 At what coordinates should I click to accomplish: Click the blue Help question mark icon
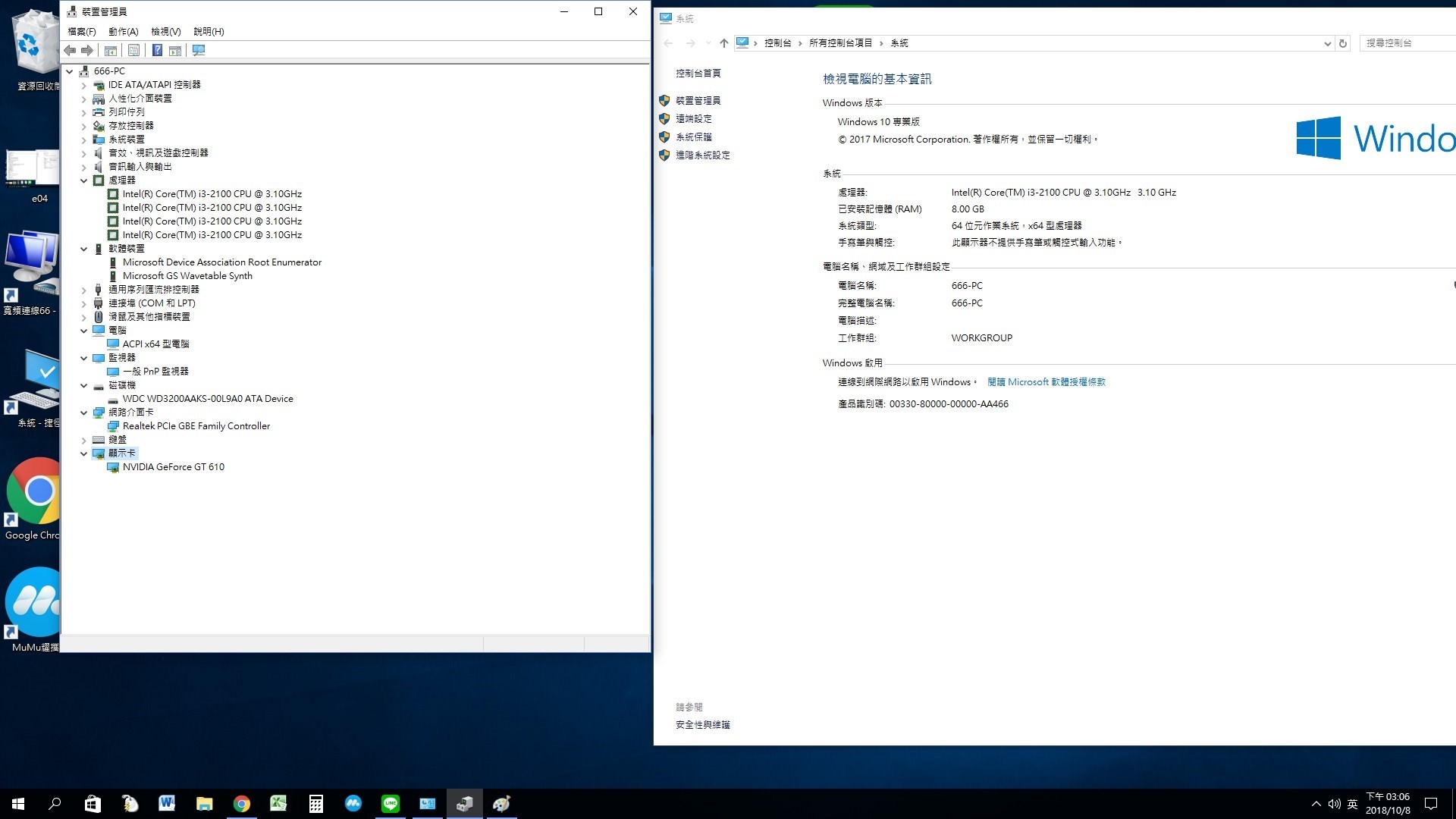point(157,50)
